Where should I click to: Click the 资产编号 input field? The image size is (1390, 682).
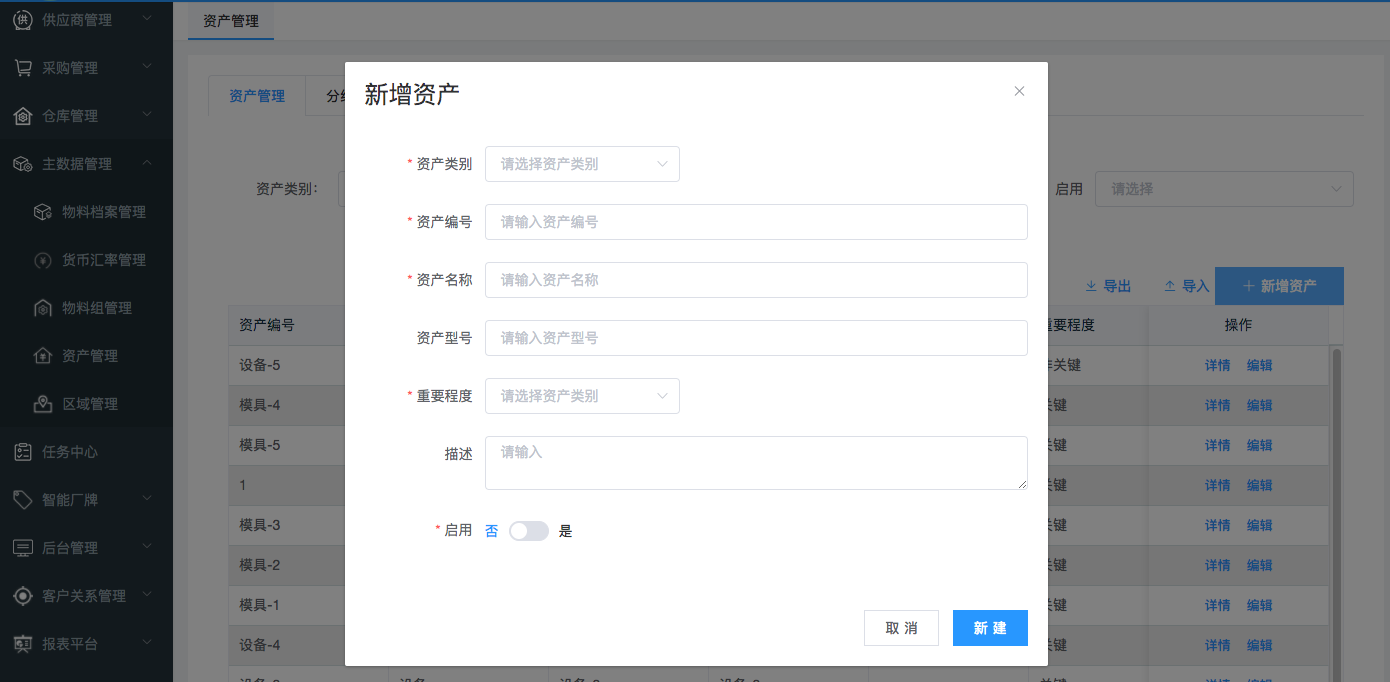(755, 222)
